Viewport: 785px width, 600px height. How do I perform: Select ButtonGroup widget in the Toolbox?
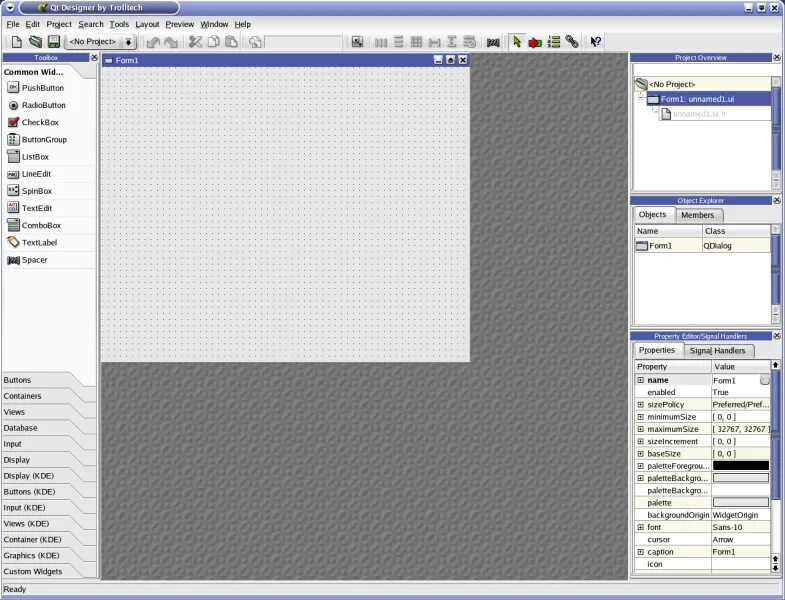49,139
